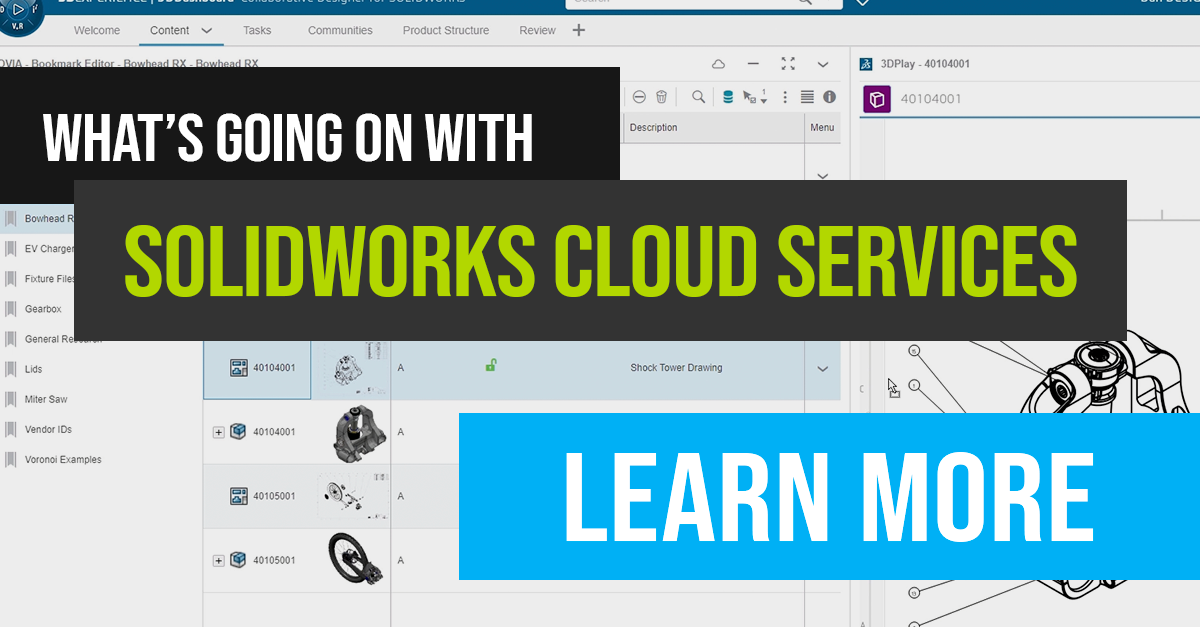Select the Miter Saw bookmark
The image size is (1200, 627).
[46, 400]
